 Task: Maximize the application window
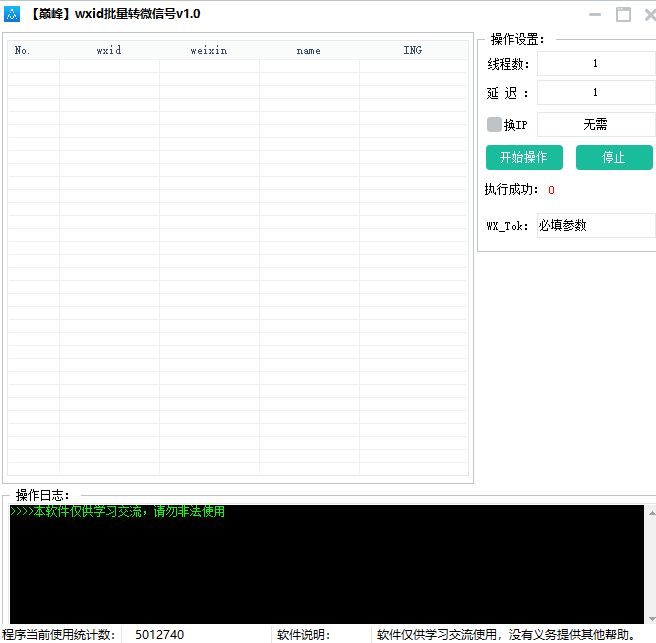[x=623, y=14]
